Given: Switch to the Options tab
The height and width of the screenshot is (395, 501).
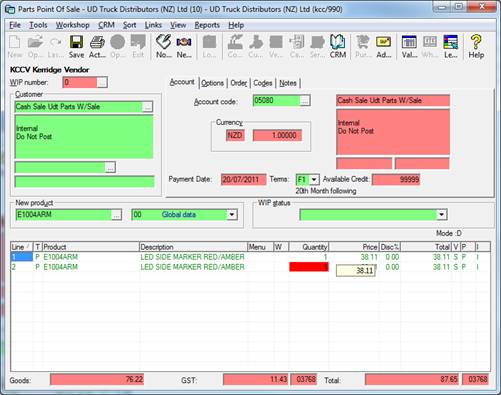Looking at the screenshot, I should (x=212, y=83).
